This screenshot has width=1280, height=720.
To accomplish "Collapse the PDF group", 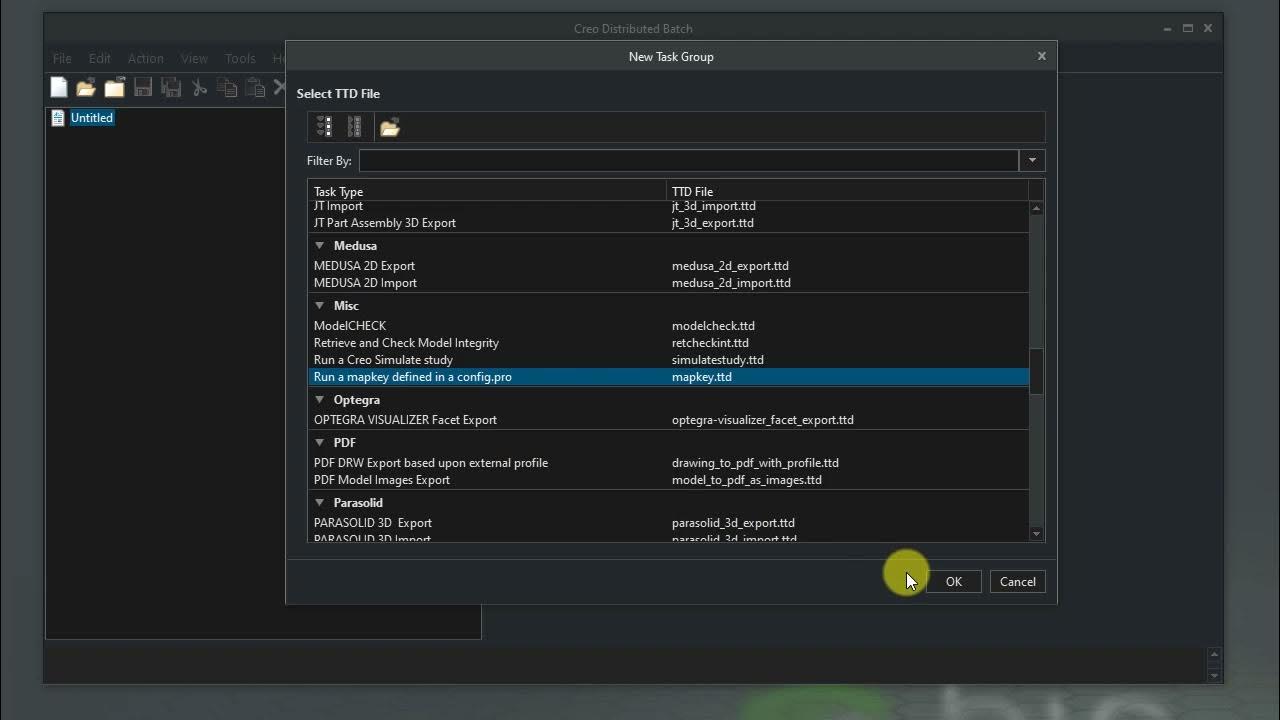I will 320,443.
